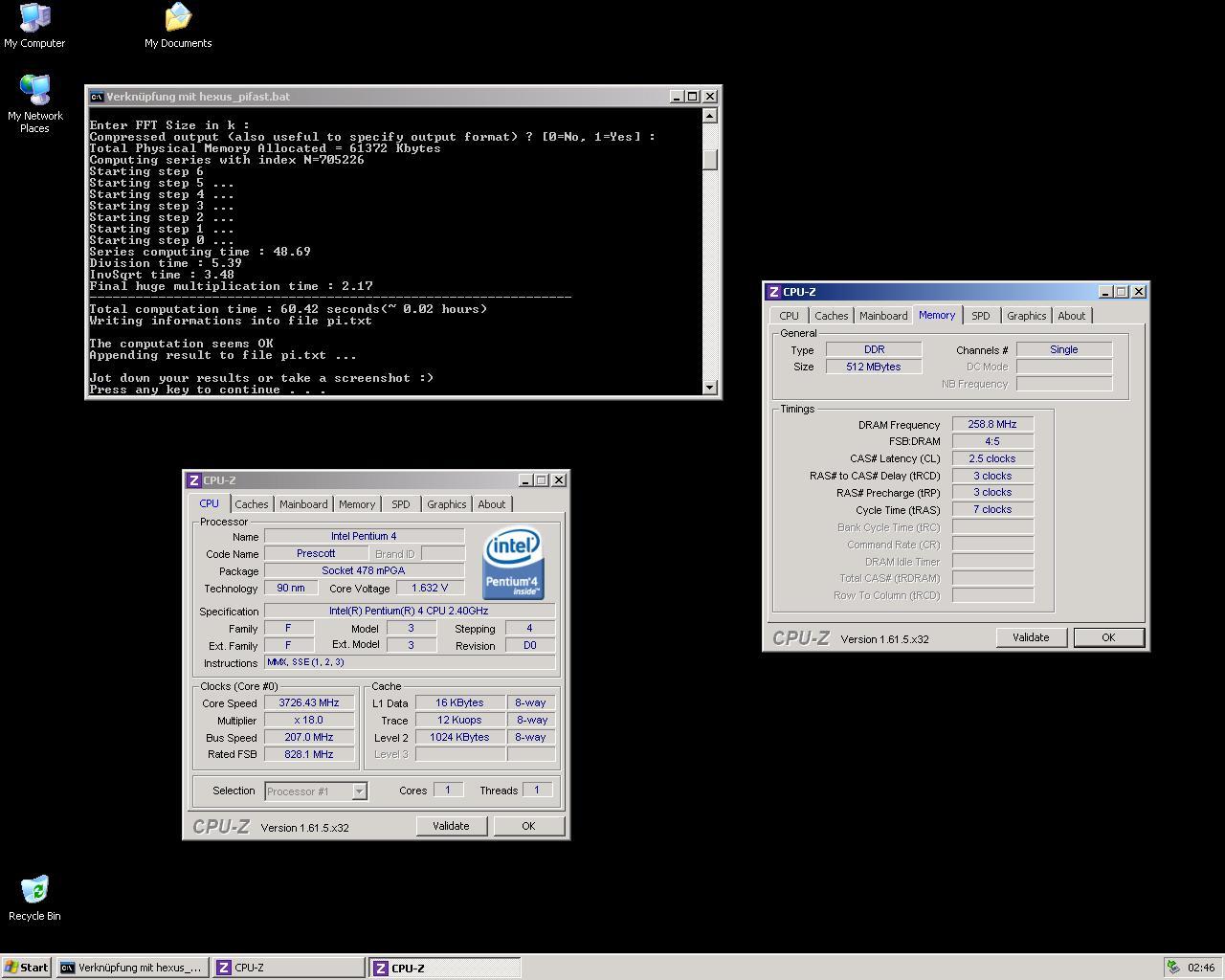
Task: Click console scrollbar down arrow
Action: tap(709, 387)
